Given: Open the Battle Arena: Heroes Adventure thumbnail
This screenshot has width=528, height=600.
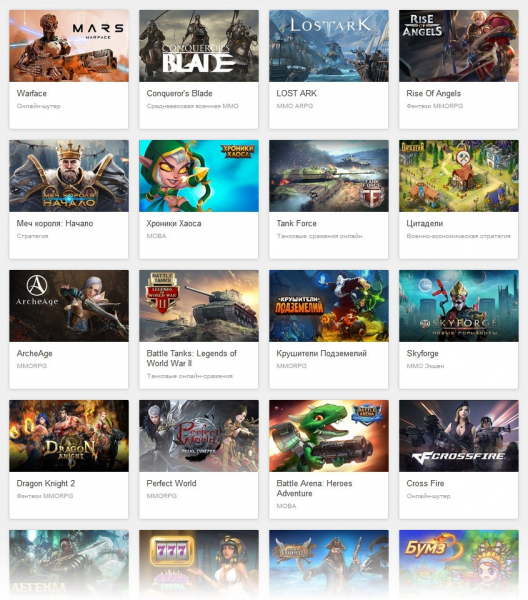Looking at the screenshot, I should coord(329,436).
